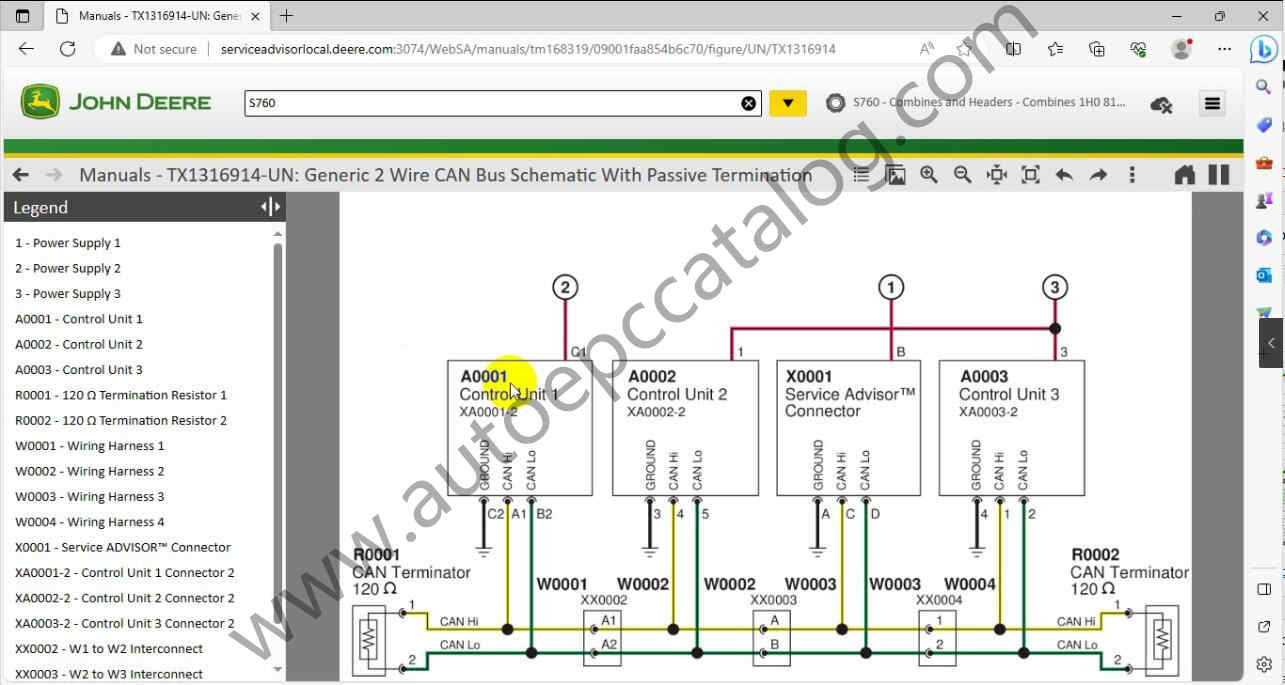Open the hamburger main menu
Screen dimensions: 1285x685
click(1213, 103)
